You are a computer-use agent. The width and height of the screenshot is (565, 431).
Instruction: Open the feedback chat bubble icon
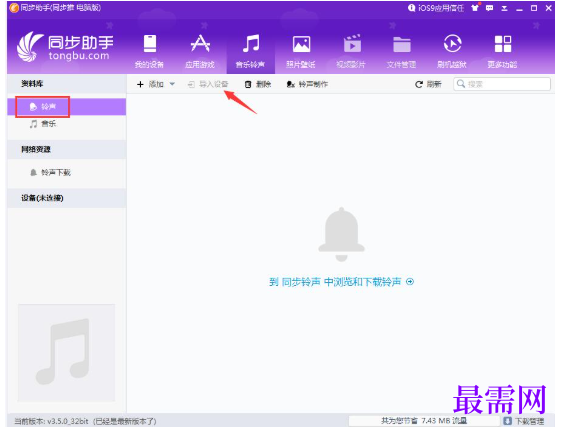[489, 8]
